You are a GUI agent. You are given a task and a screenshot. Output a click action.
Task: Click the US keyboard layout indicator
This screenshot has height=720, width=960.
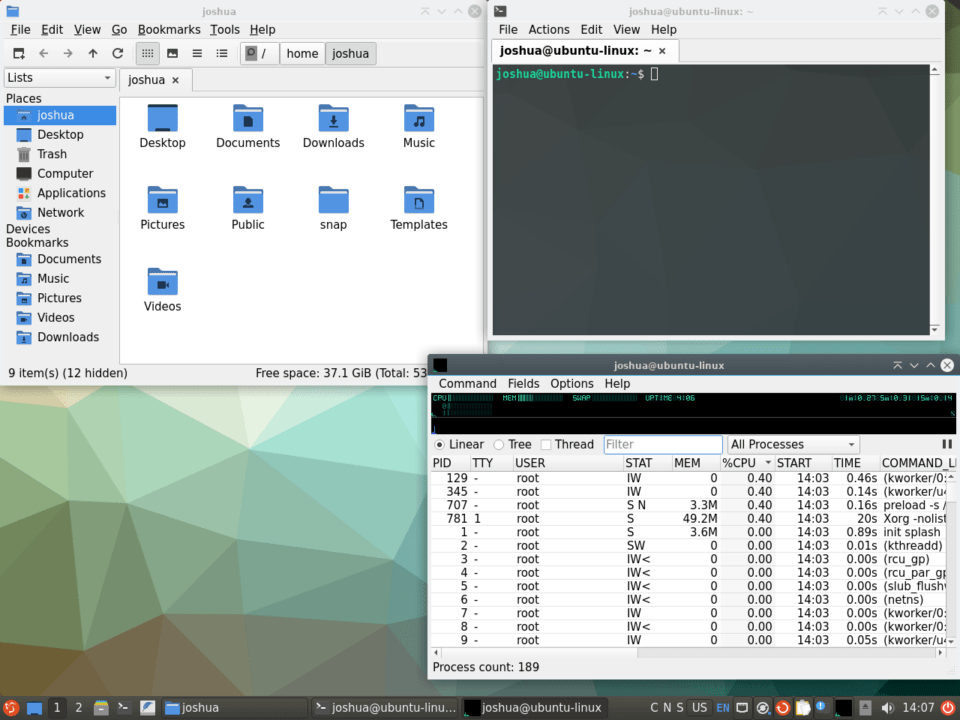(x=700, y=707)
